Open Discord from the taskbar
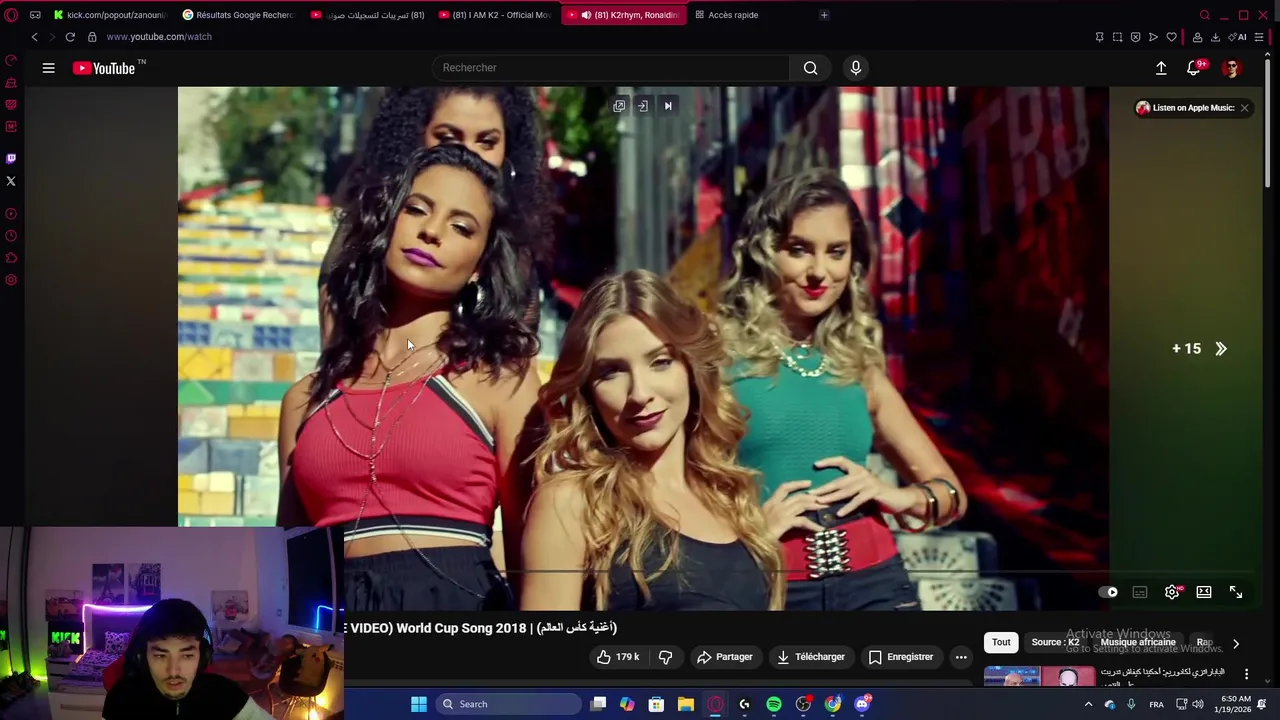The width and height of the screenshot is (1280, 720). (x=862, y=704)
